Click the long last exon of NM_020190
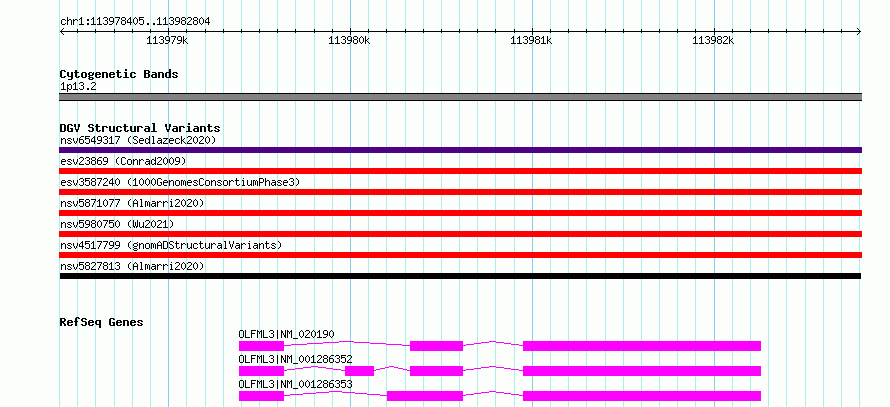 point(642,346)
